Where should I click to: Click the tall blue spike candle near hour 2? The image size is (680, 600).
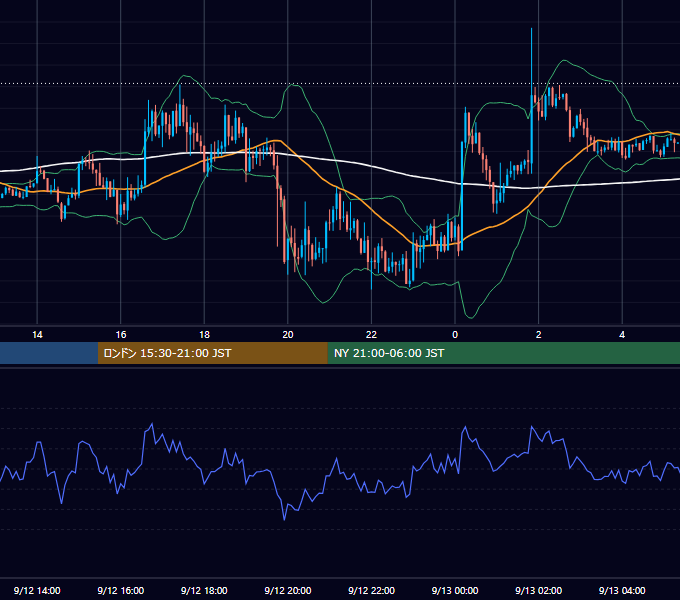pyautogui.click(x=531, y=101)
